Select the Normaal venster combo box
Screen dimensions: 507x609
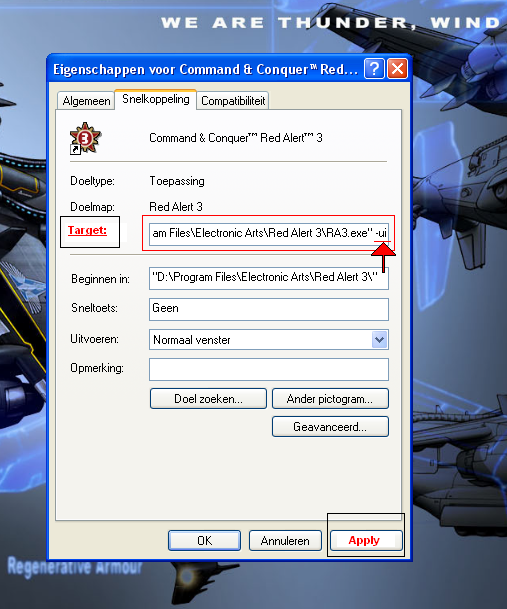pyautogui.click(x=269, y=340)
